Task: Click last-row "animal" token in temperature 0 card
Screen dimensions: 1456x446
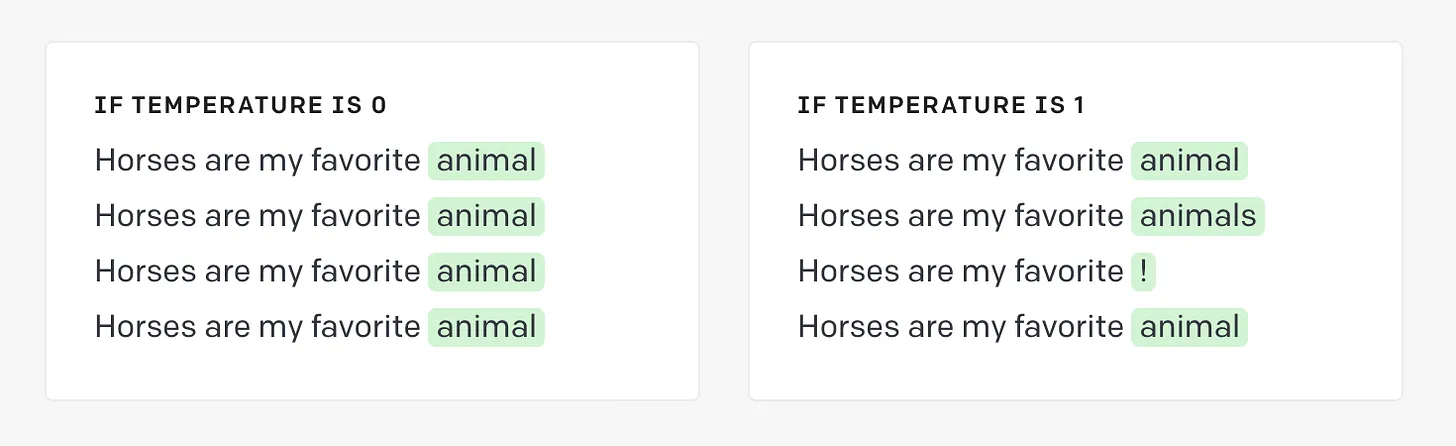Action: 486,327
